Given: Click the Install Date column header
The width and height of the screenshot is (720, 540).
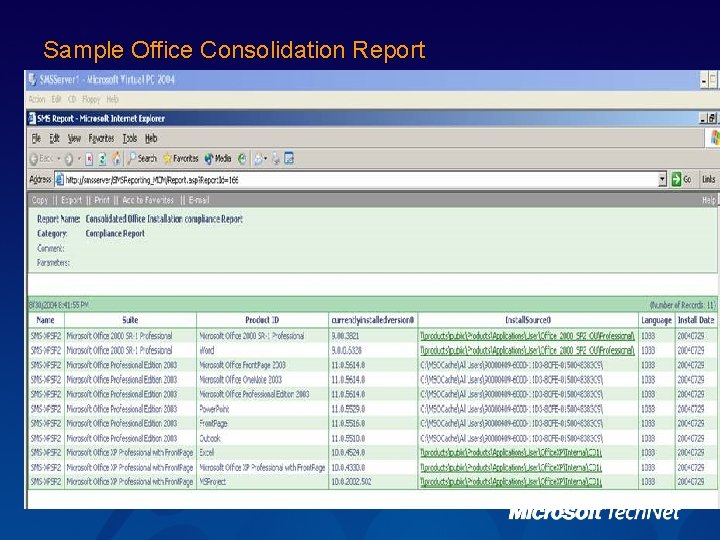Looking at the screenshot, I should (x=696, y=320).
